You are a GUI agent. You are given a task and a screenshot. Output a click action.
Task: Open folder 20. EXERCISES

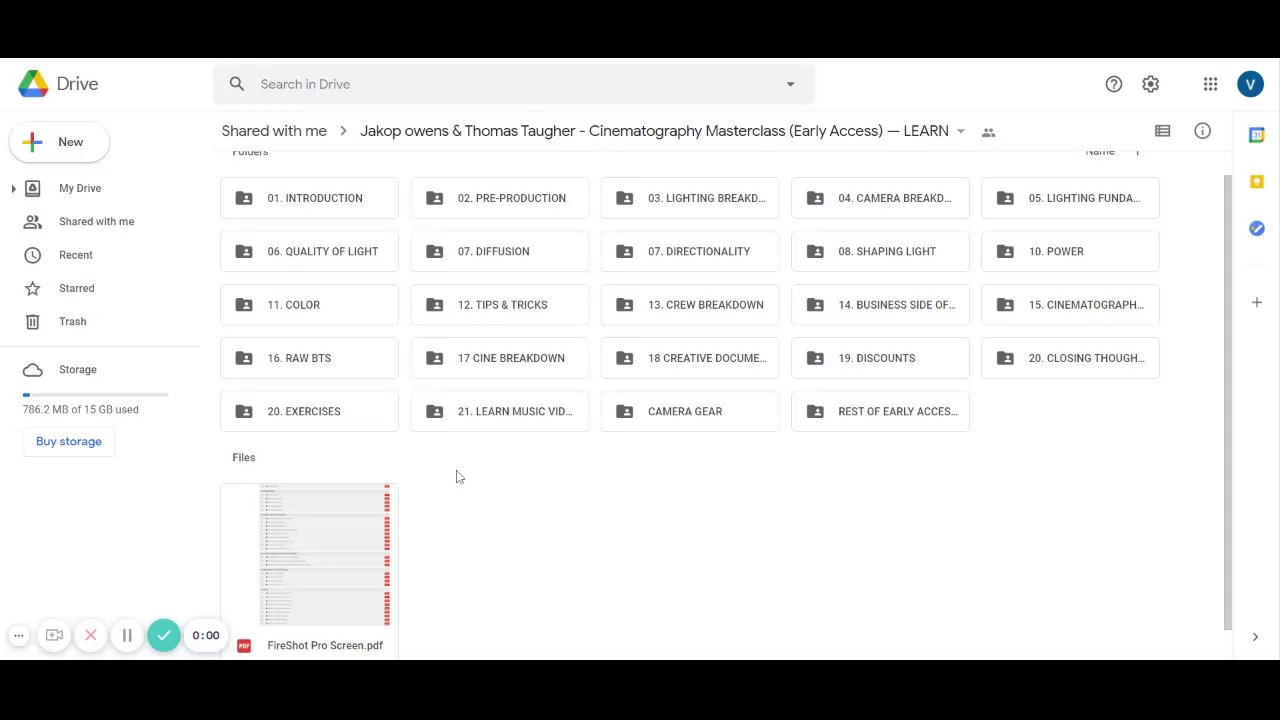click(x=309, y=411)
